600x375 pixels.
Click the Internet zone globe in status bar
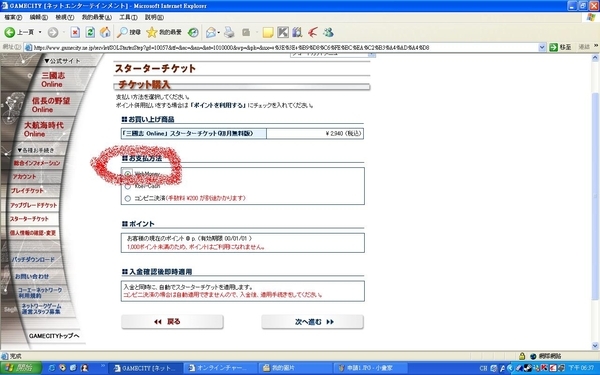pyautogui.click(x=533, y=356)
